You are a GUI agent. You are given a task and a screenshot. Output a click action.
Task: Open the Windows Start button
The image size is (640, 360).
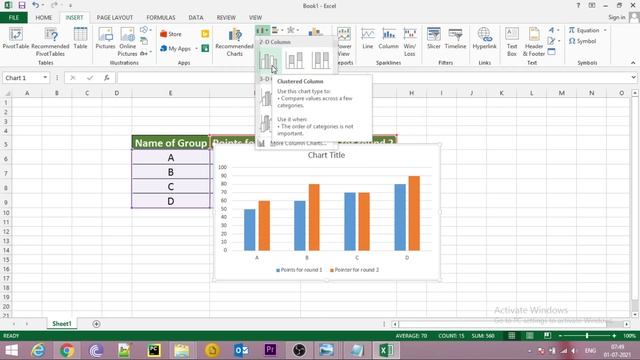11,350
